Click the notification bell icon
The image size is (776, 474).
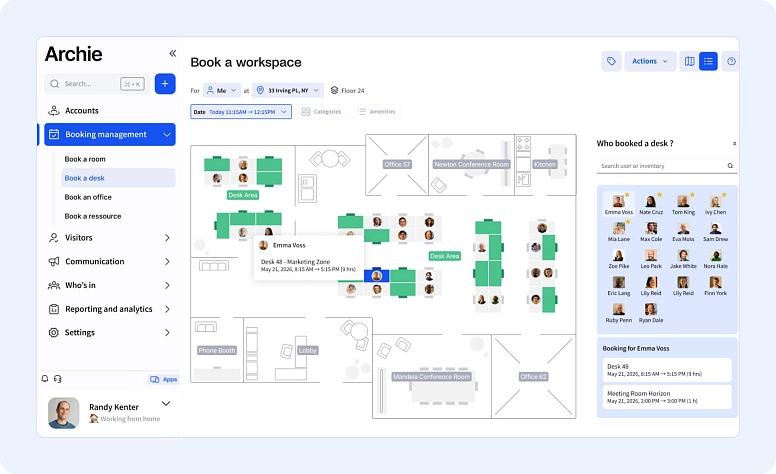(x=45, y=379)
